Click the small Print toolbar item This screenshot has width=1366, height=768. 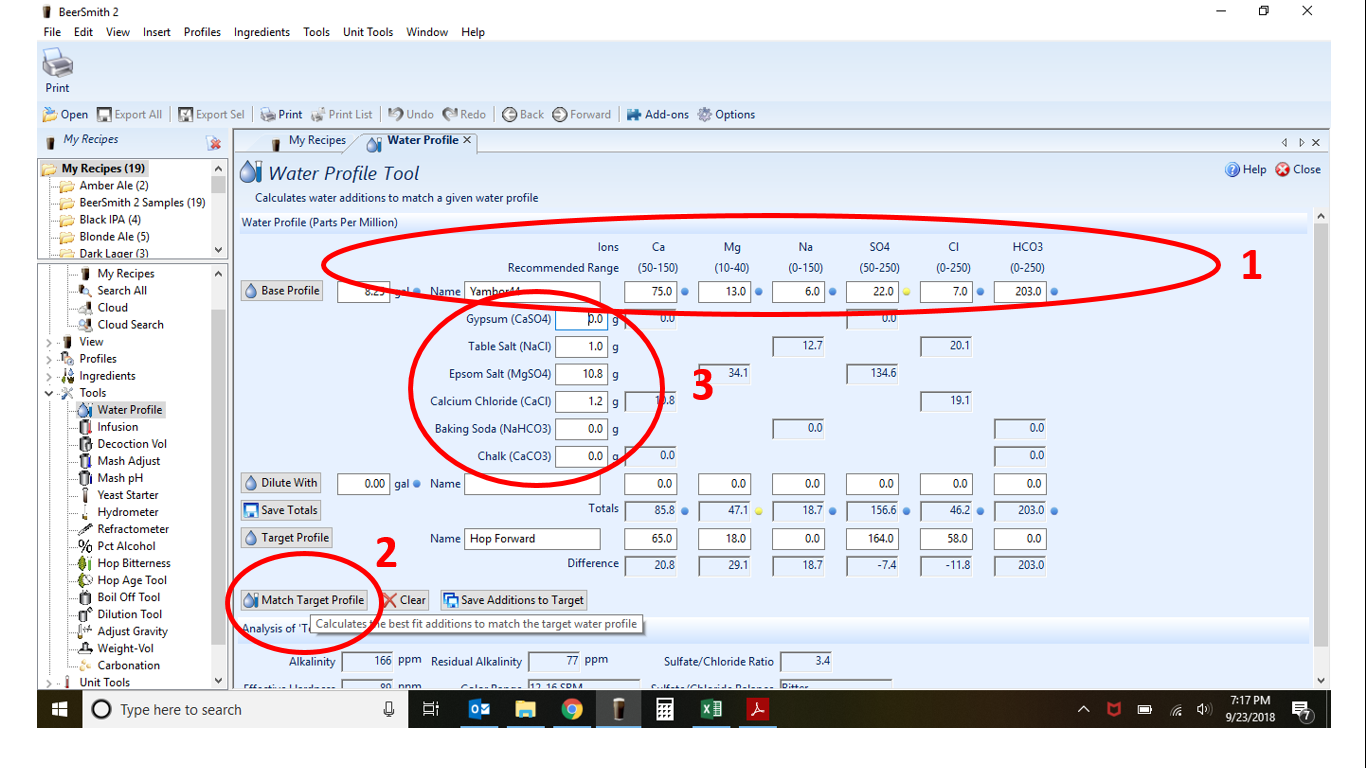pos(281,114)
